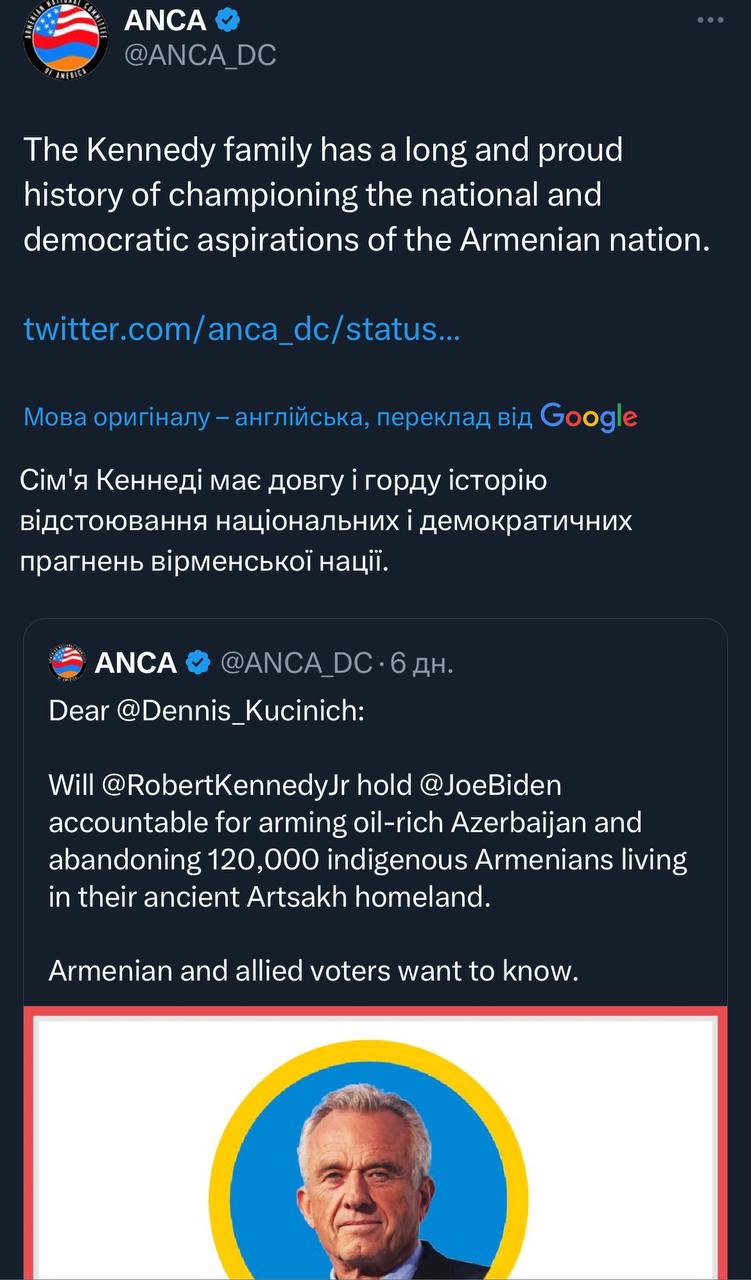Open the ANCA profile avatar at top
Viewport: 751px width, 1280px height.
point(64,42)
